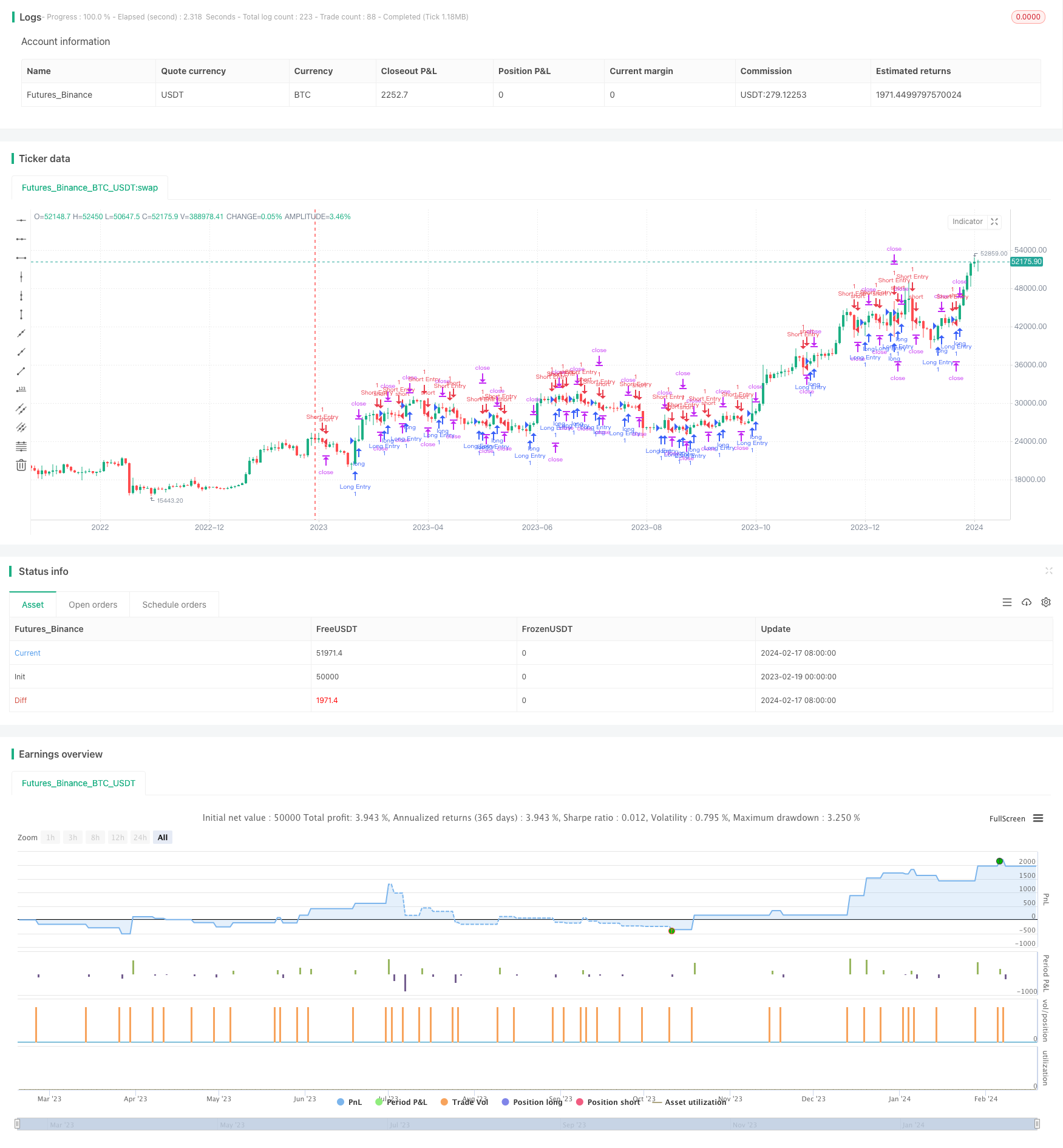This screenshot has height=1148, width=1063.
Task: Click the 52175.90 current price label
Action: 1027,262
